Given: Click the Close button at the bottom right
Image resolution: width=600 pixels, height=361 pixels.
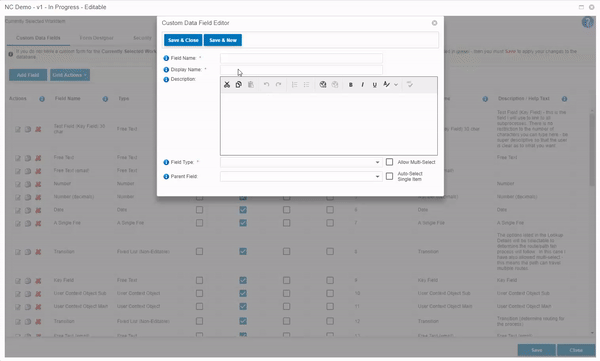Looking at the screenshot, I should 576,350.
